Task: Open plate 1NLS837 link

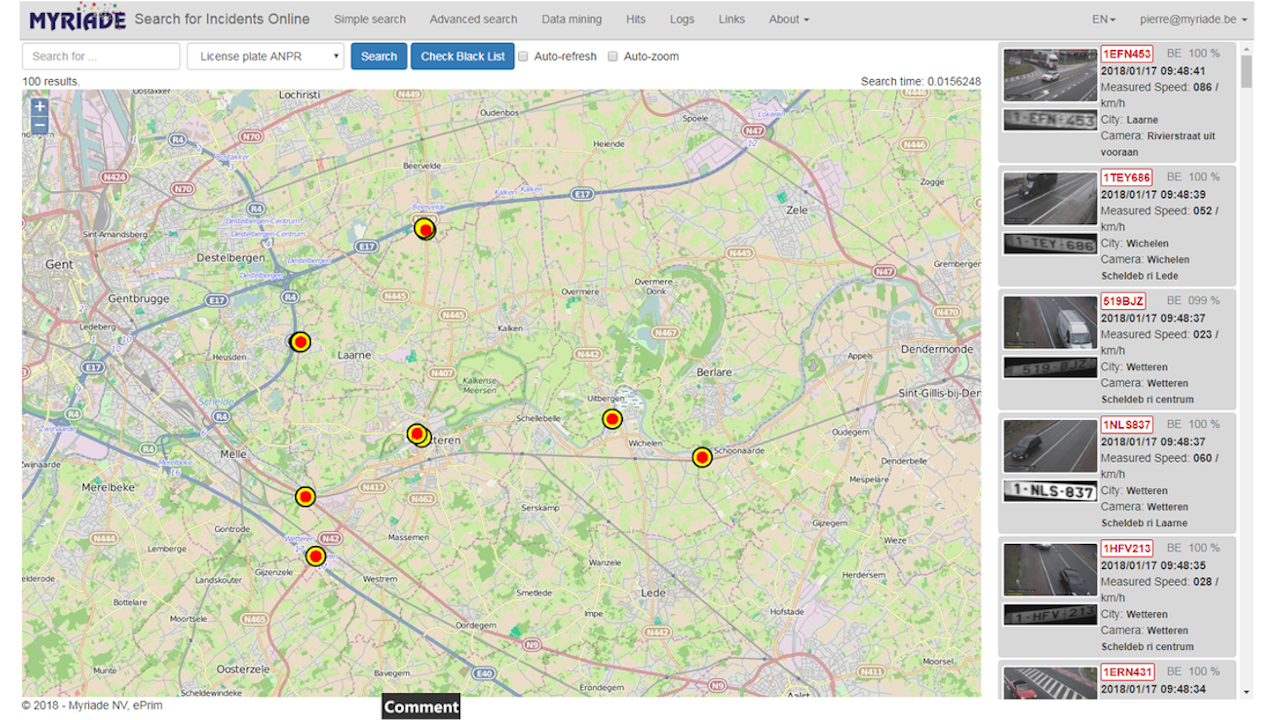Action: click(x=1127, y=425)
